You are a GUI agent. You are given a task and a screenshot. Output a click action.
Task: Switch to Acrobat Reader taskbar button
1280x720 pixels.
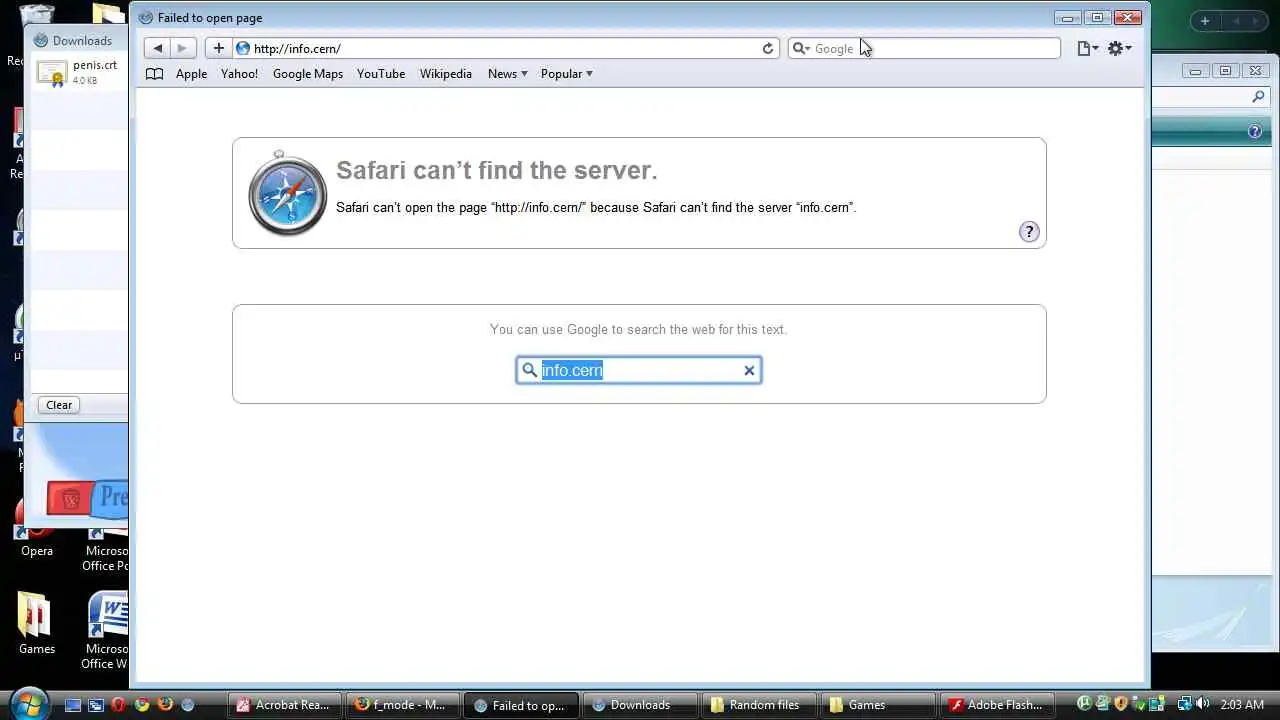[x=285, y=705]
